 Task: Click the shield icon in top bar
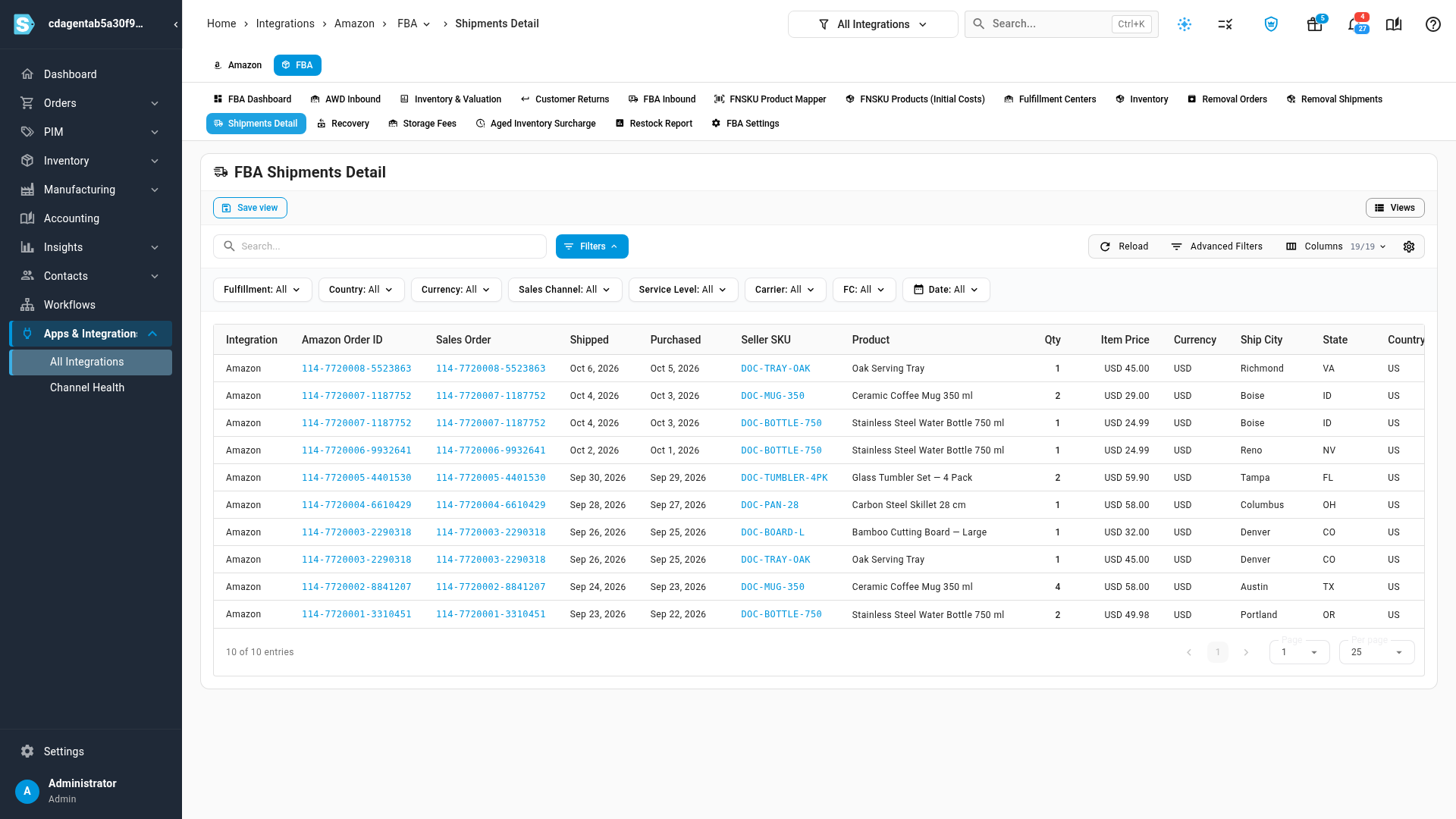click(x=1271, y=24)
